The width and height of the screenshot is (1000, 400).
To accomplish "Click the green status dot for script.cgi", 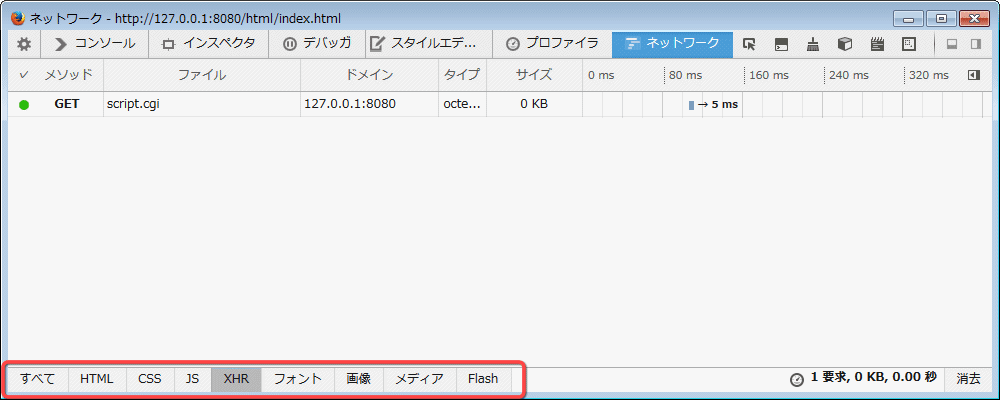I will point(24,105).
